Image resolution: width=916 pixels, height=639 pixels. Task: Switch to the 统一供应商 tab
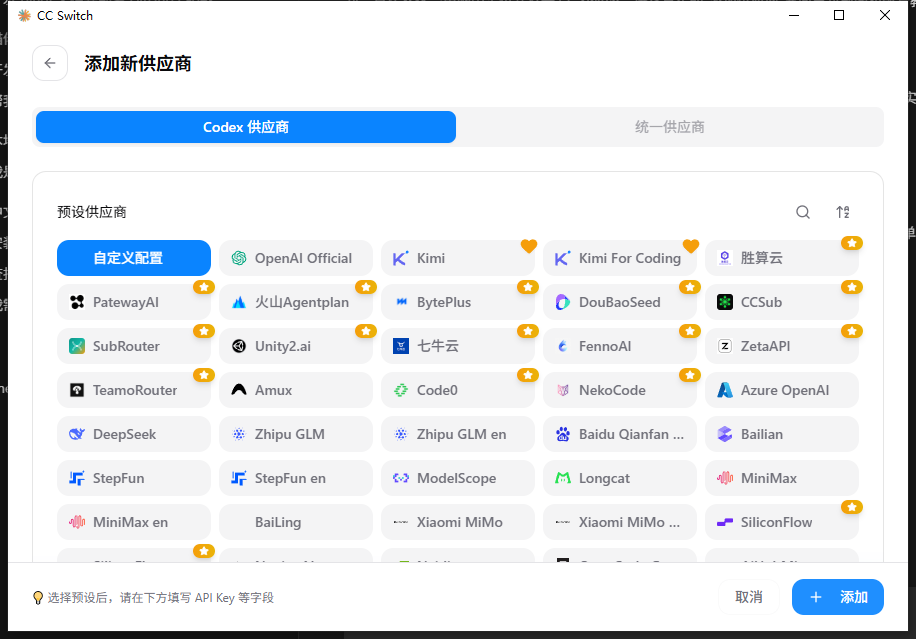point(669,127)
